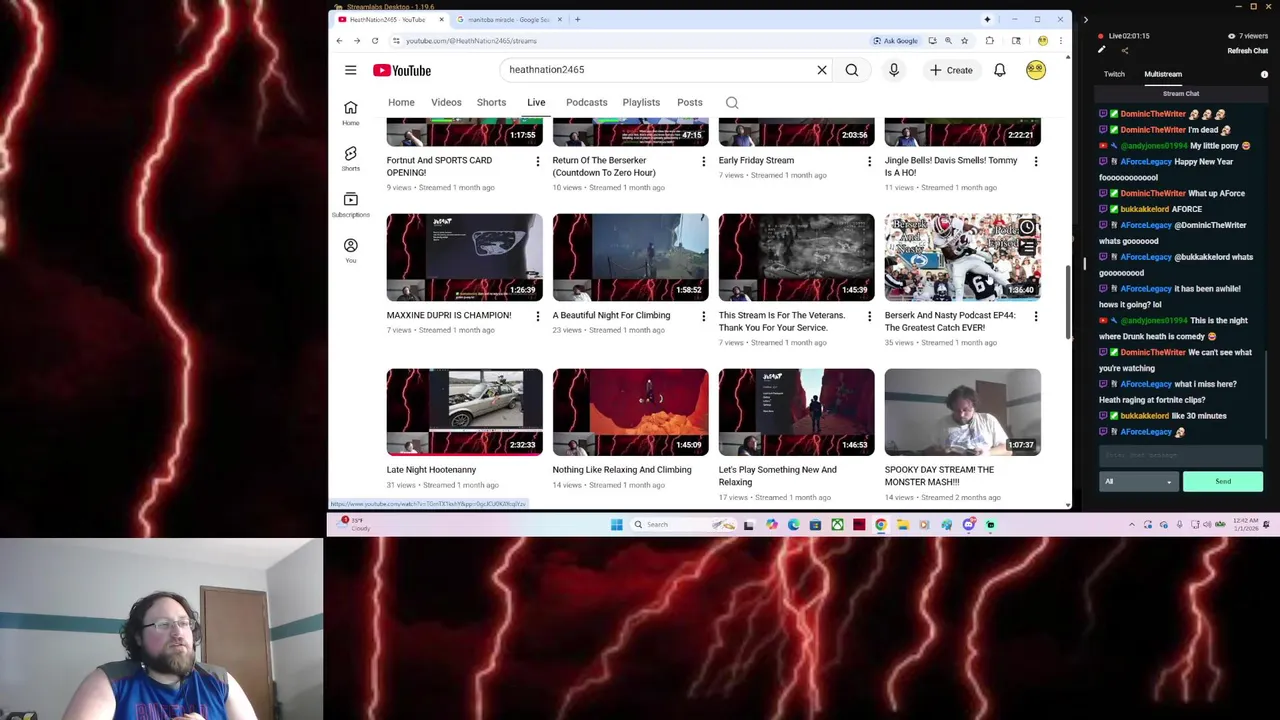Viewport: 1280px width, 720px height.
Task: Show hidden system tray icons
Action: pyautogui.click(x=1132, y=524)
